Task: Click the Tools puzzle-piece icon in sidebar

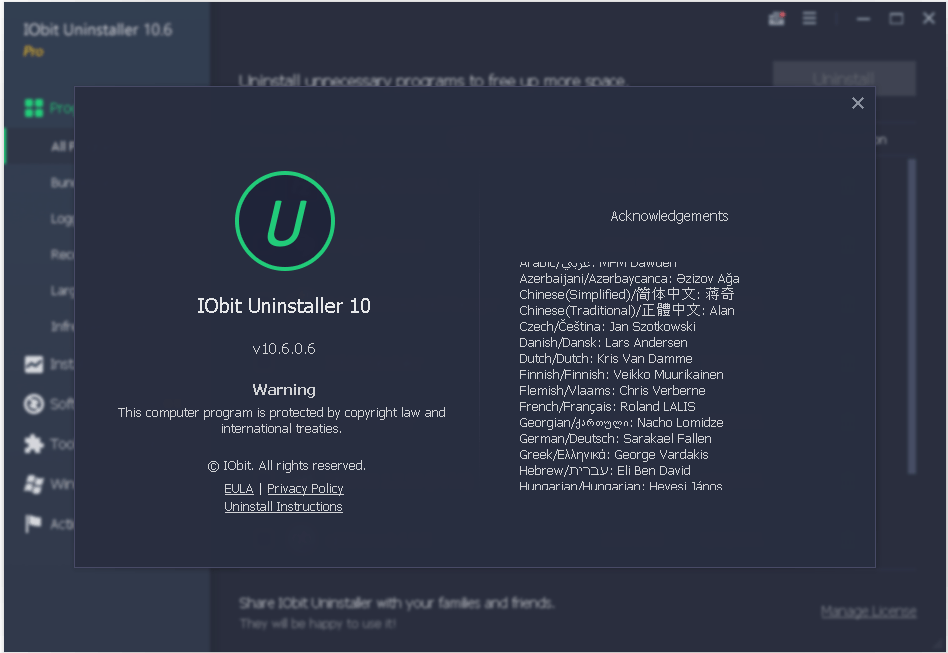Action: coord(34,444)
